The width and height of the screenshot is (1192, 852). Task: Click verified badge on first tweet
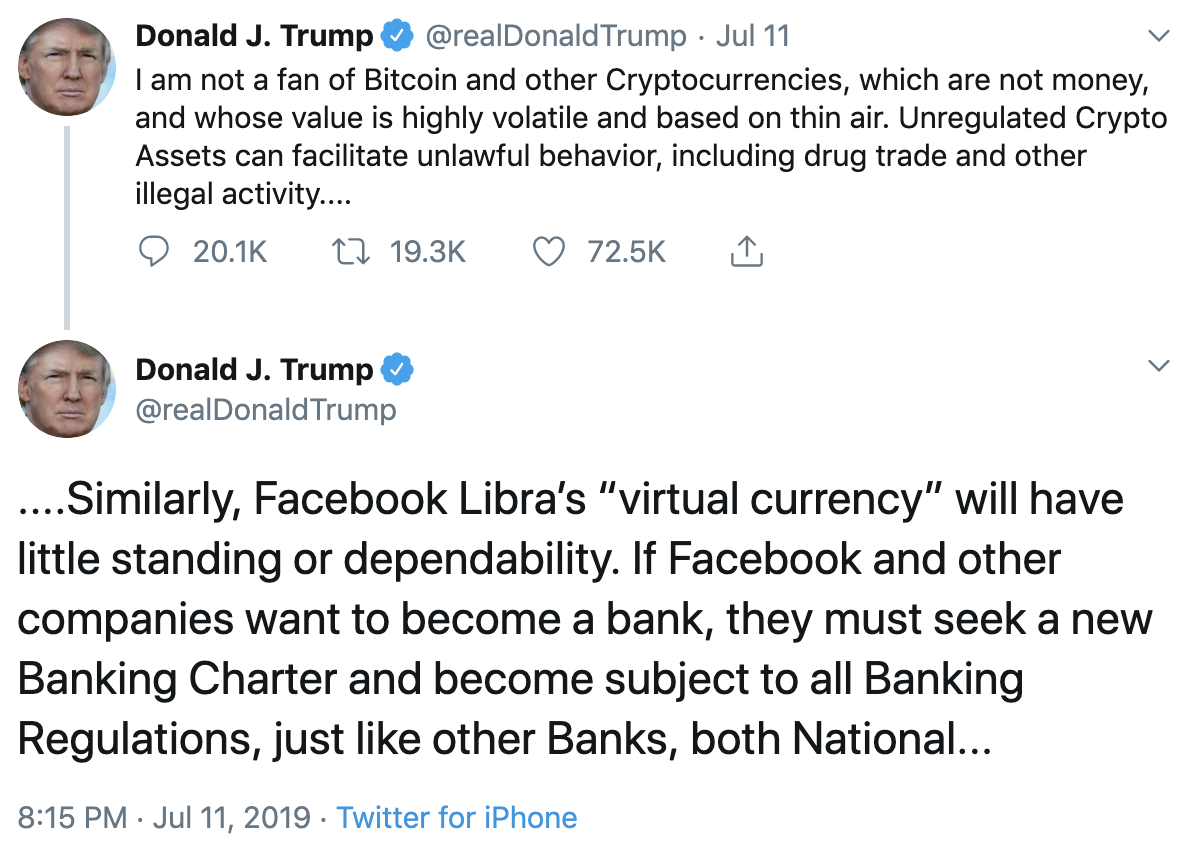click(398, 37)
